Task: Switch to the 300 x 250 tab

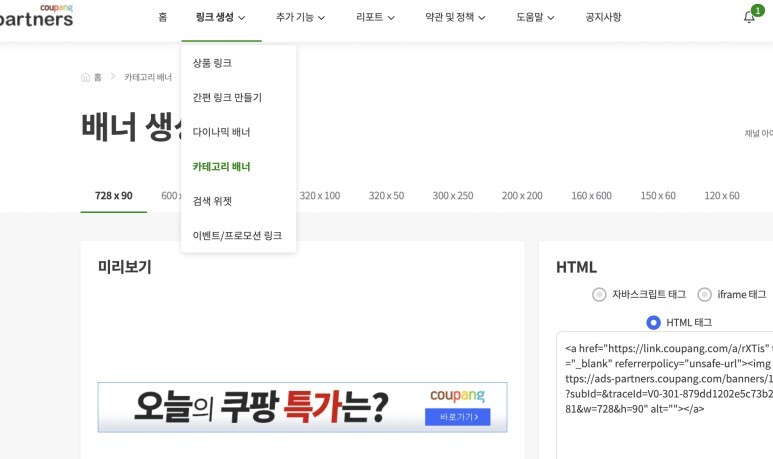Action: pos(453,196)
